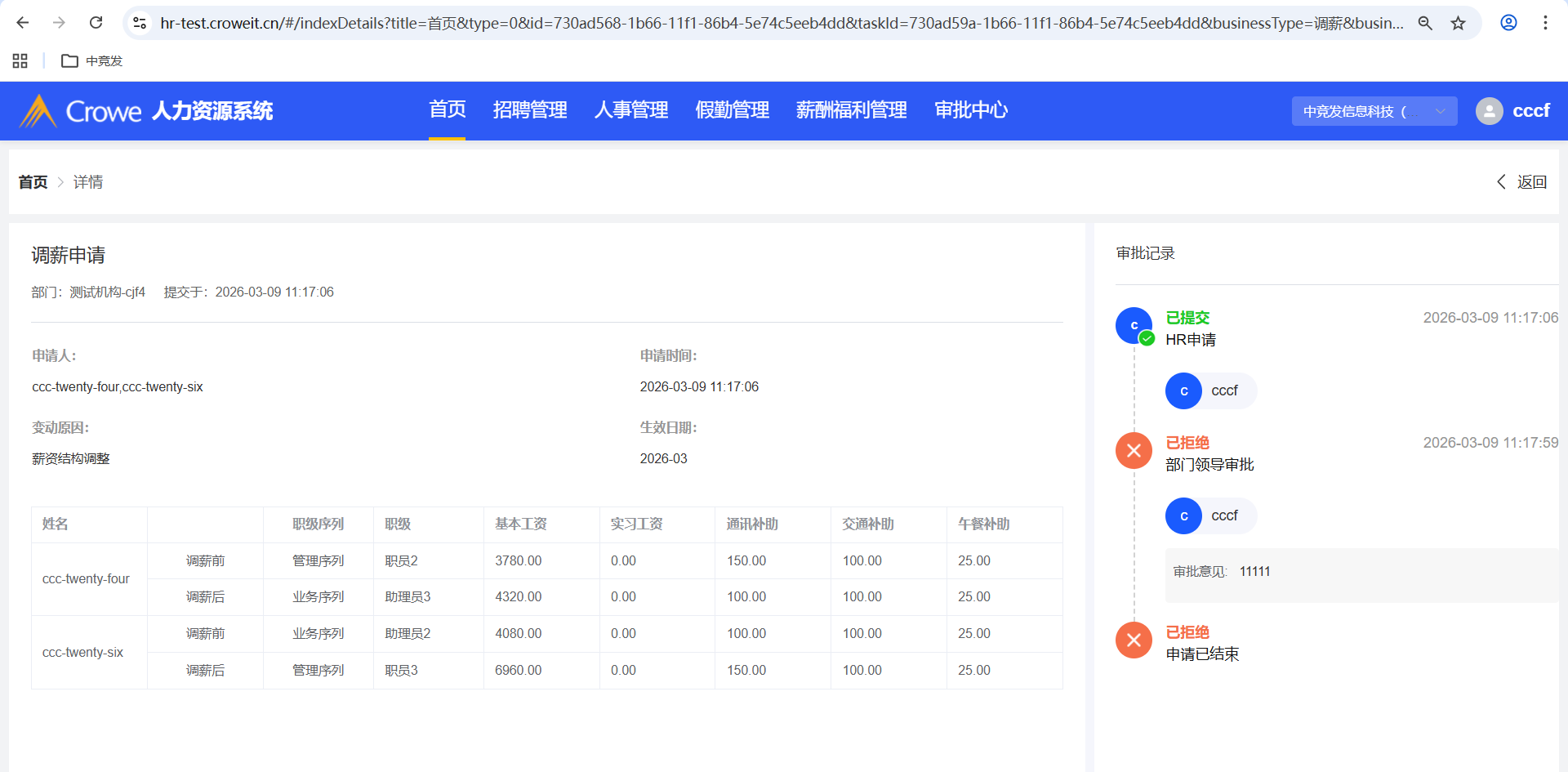Open Chrome profile account icon

tap(1508, 23)
